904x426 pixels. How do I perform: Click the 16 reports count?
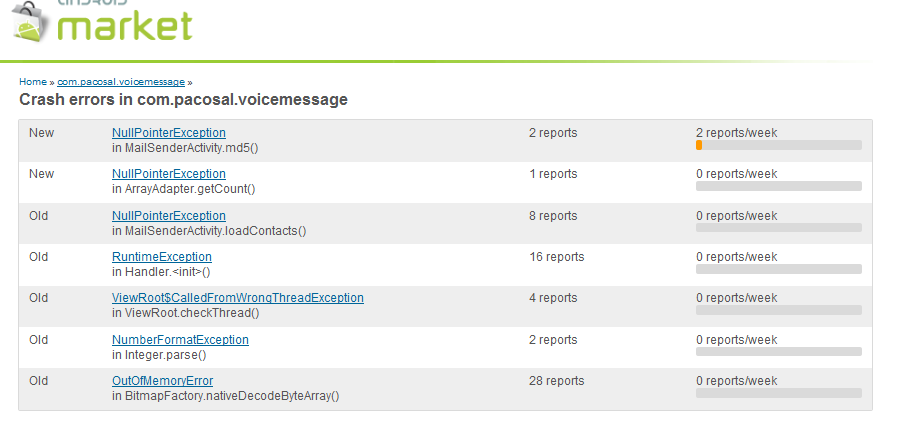click(x=556, y=257)
